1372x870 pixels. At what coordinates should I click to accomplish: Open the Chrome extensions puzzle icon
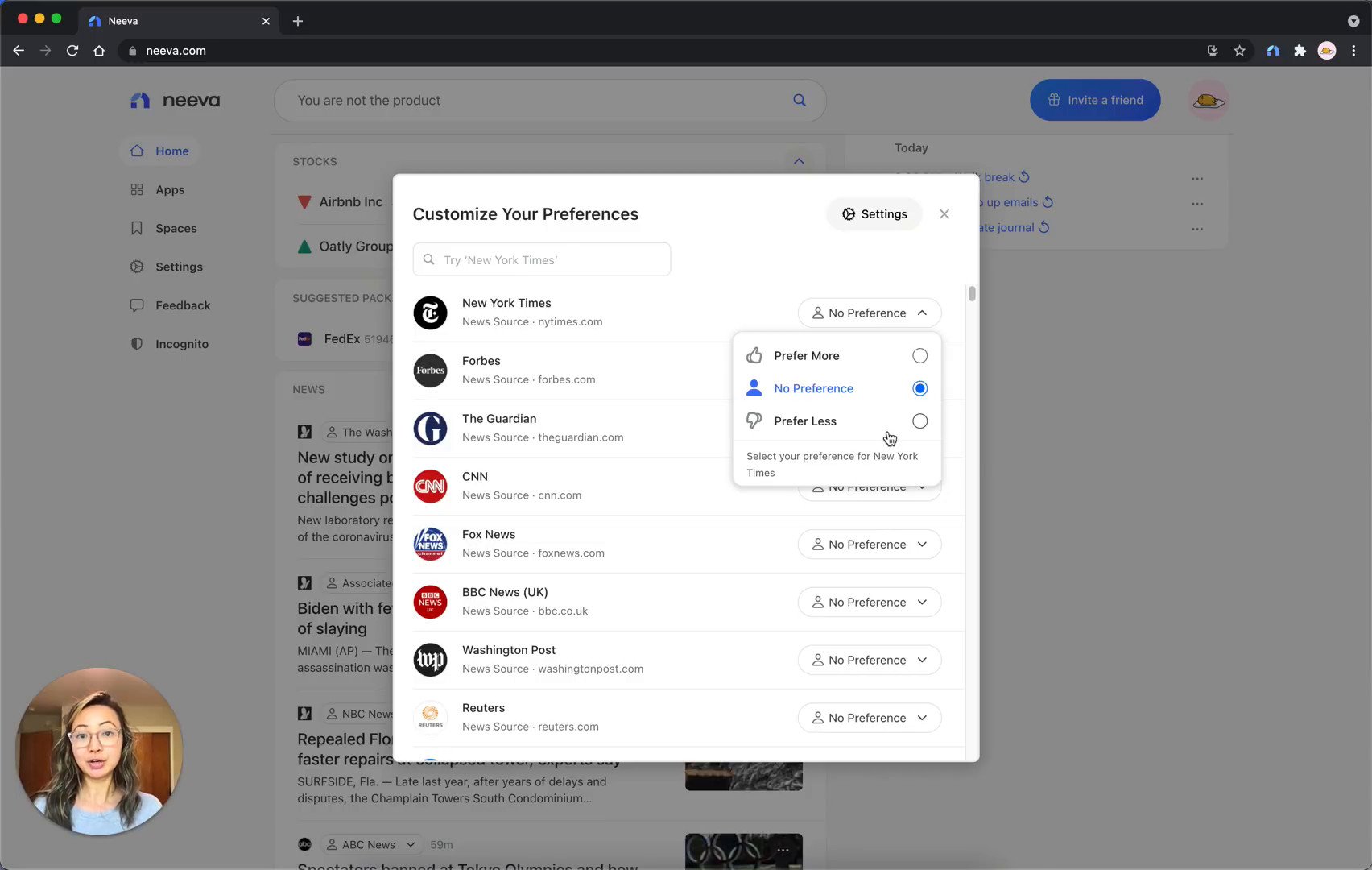(x=1300, y=51)
